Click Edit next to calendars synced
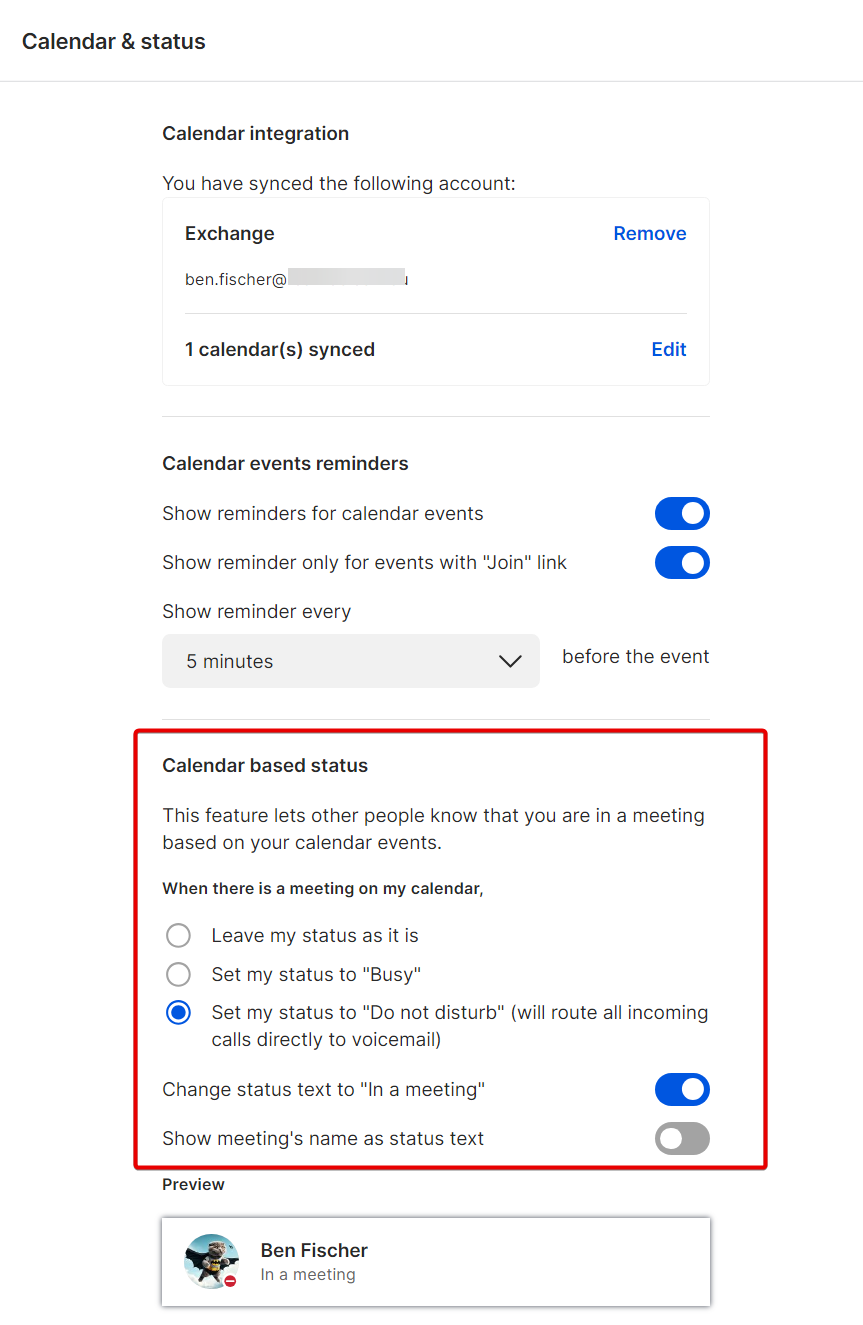This screenshot has width=863, height=1325. click(x=668, y=350)
